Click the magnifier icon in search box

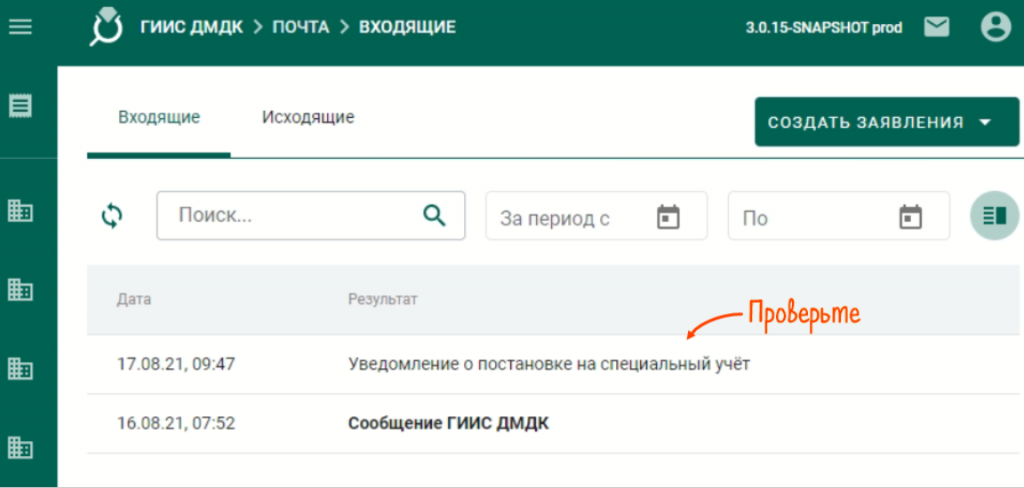point(434,216)
